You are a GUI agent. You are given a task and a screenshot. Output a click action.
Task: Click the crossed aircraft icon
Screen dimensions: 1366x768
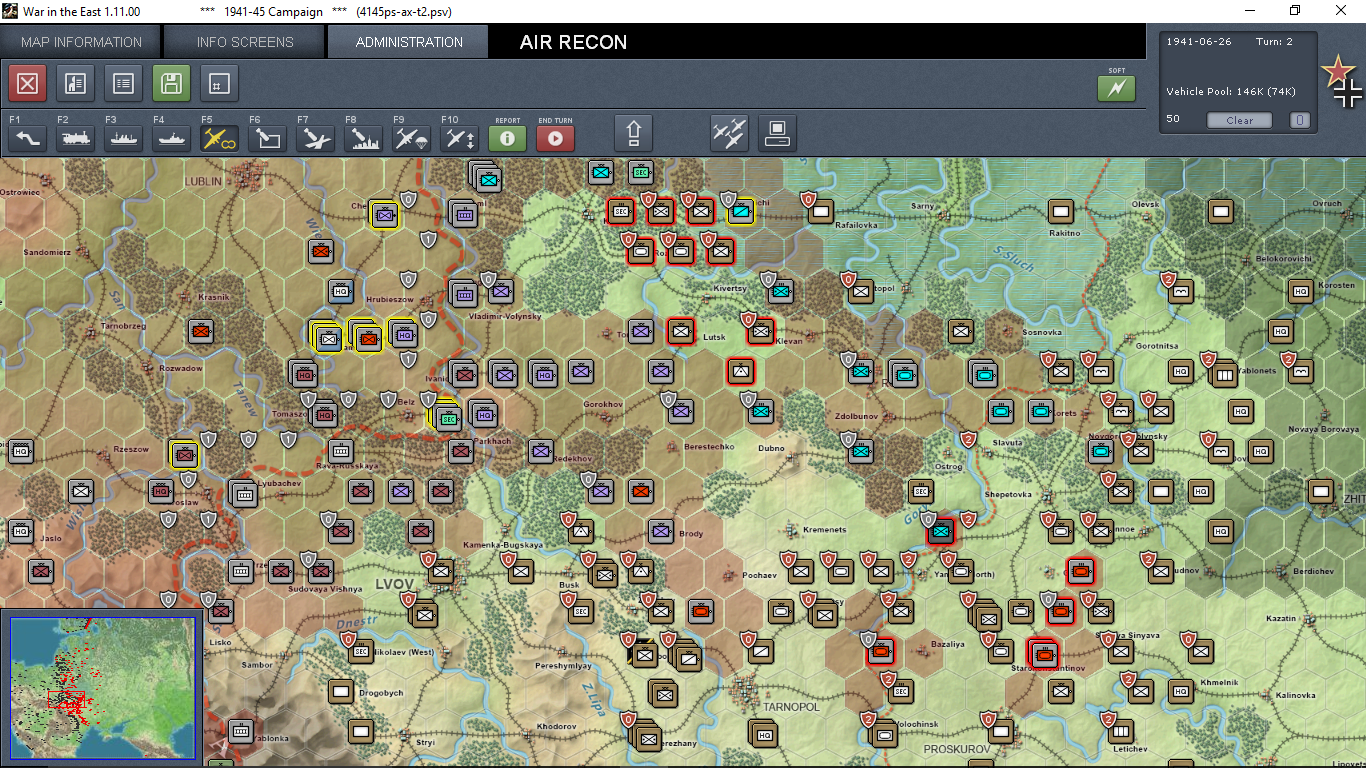click(729, 133)
